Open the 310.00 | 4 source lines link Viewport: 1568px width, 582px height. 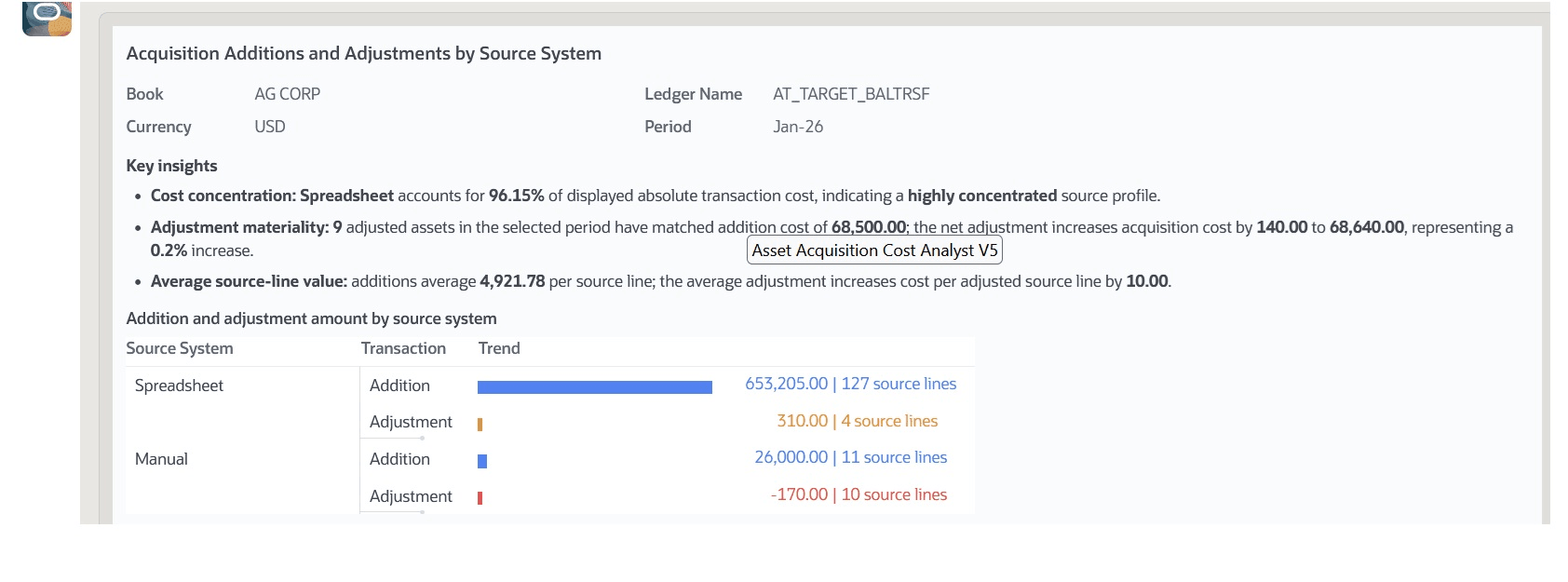[857, 421]
